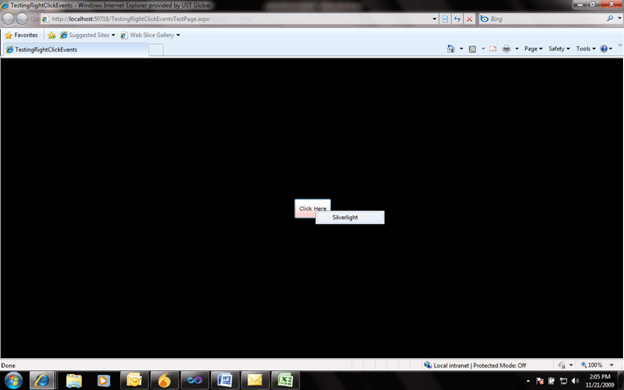Switch to Internet Explorer in taskbar

(x=42, y=380)
